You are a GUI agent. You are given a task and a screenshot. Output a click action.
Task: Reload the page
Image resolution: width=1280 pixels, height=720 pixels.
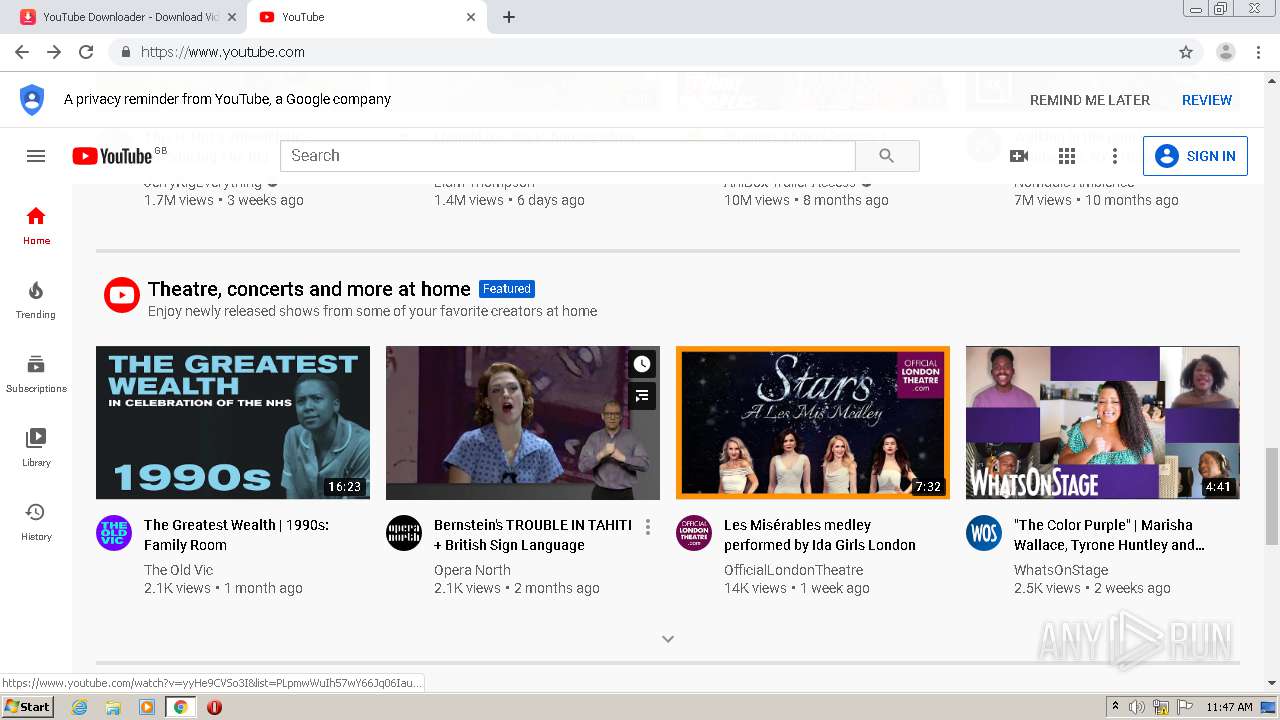[x=86, y=52]
